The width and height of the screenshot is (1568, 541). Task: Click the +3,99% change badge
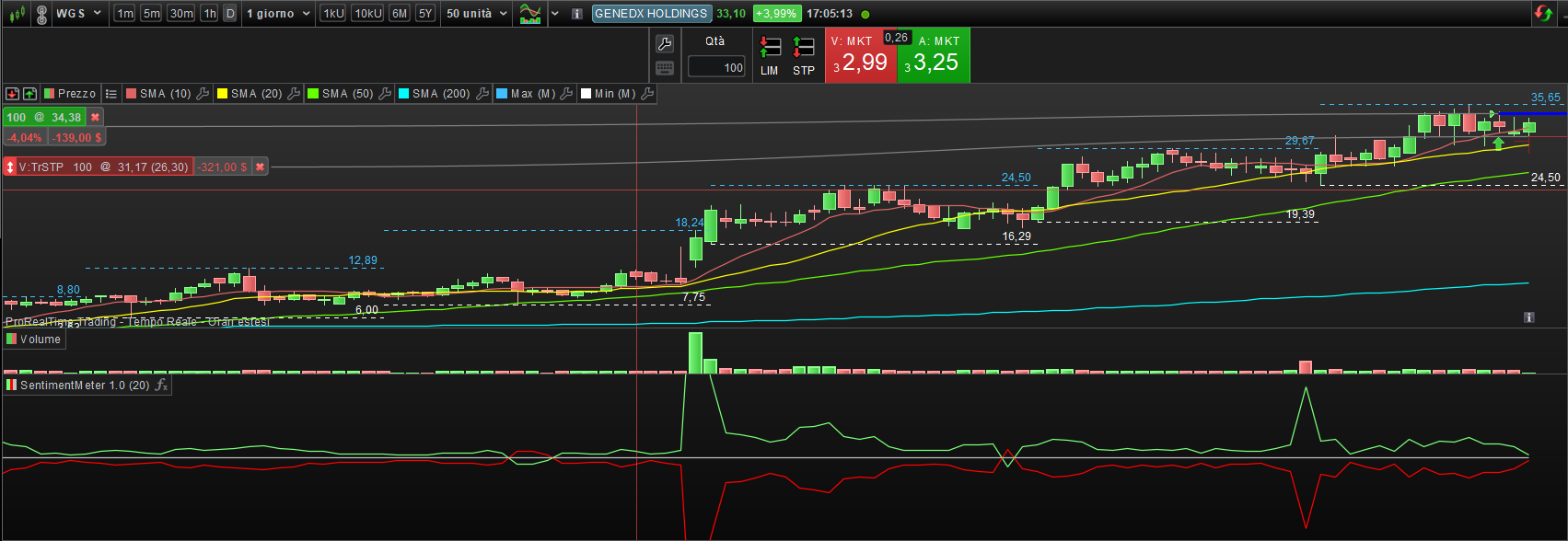click(x=776, y=14)
